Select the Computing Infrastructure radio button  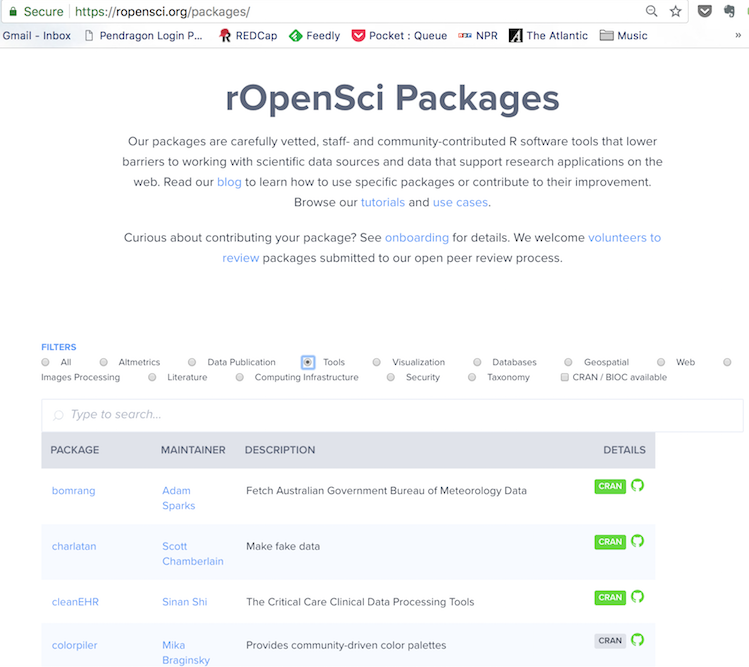click(240, 377)
